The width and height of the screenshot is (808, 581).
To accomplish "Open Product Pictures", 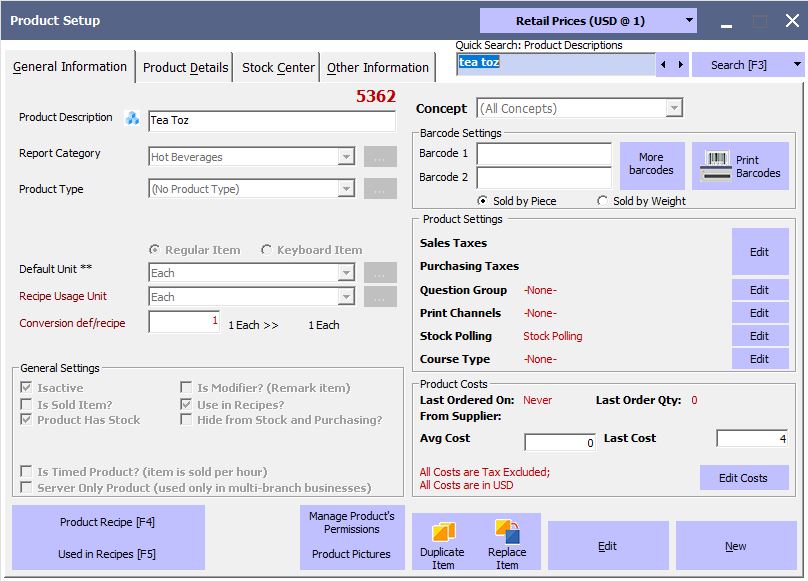I will [352, 554].
